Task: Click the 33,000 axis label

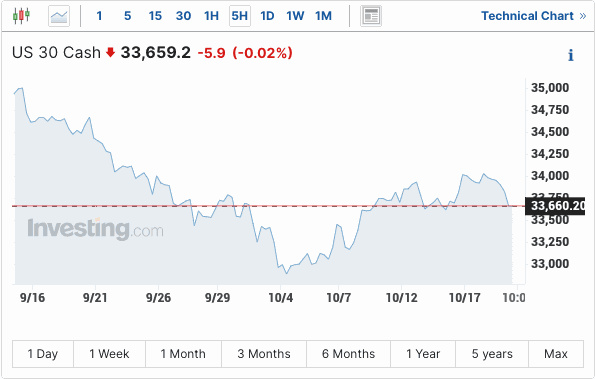Action: [550, 264]
